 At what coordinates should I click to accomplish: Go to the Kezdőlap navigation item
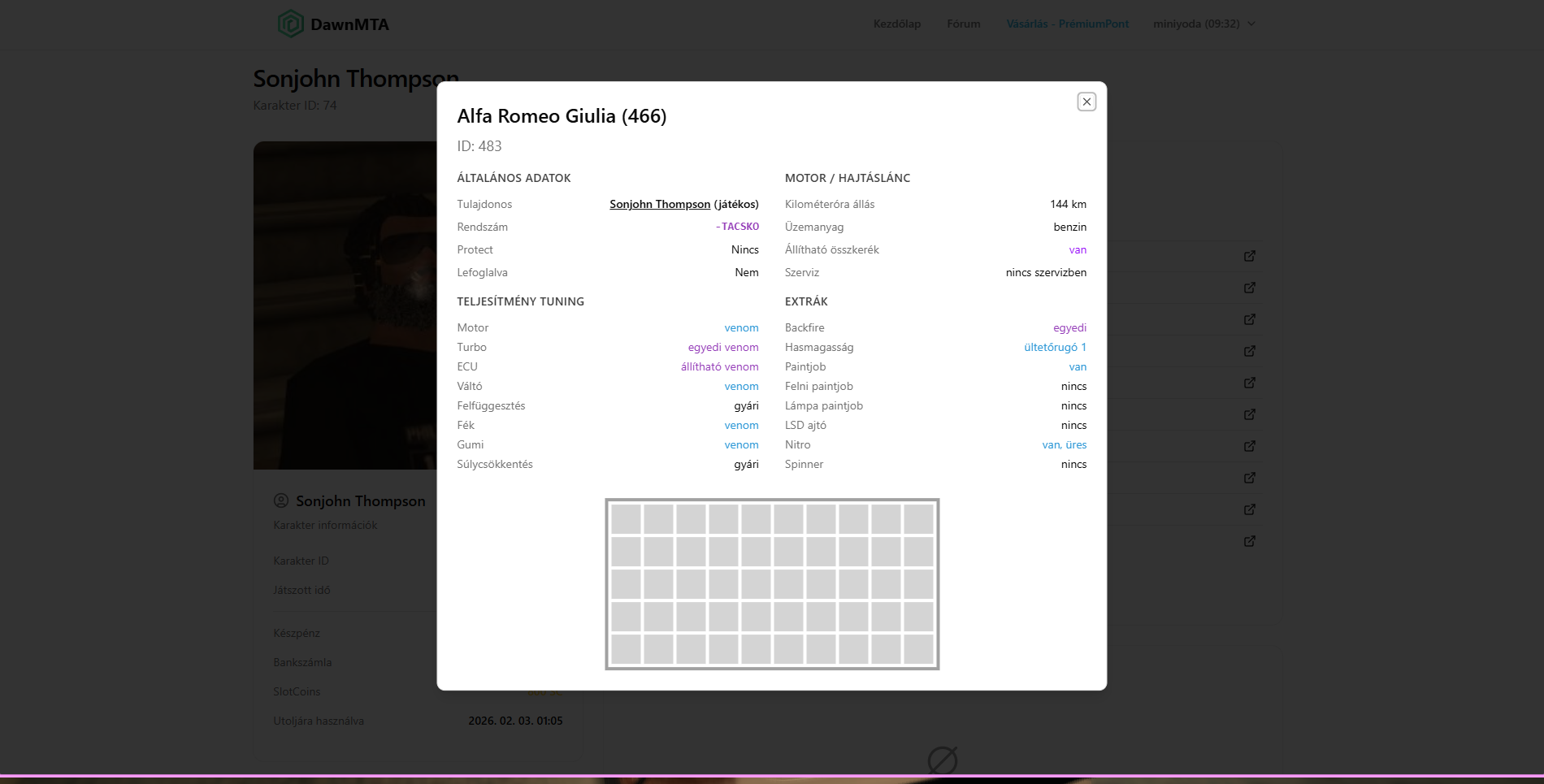[x=897, y=24]
